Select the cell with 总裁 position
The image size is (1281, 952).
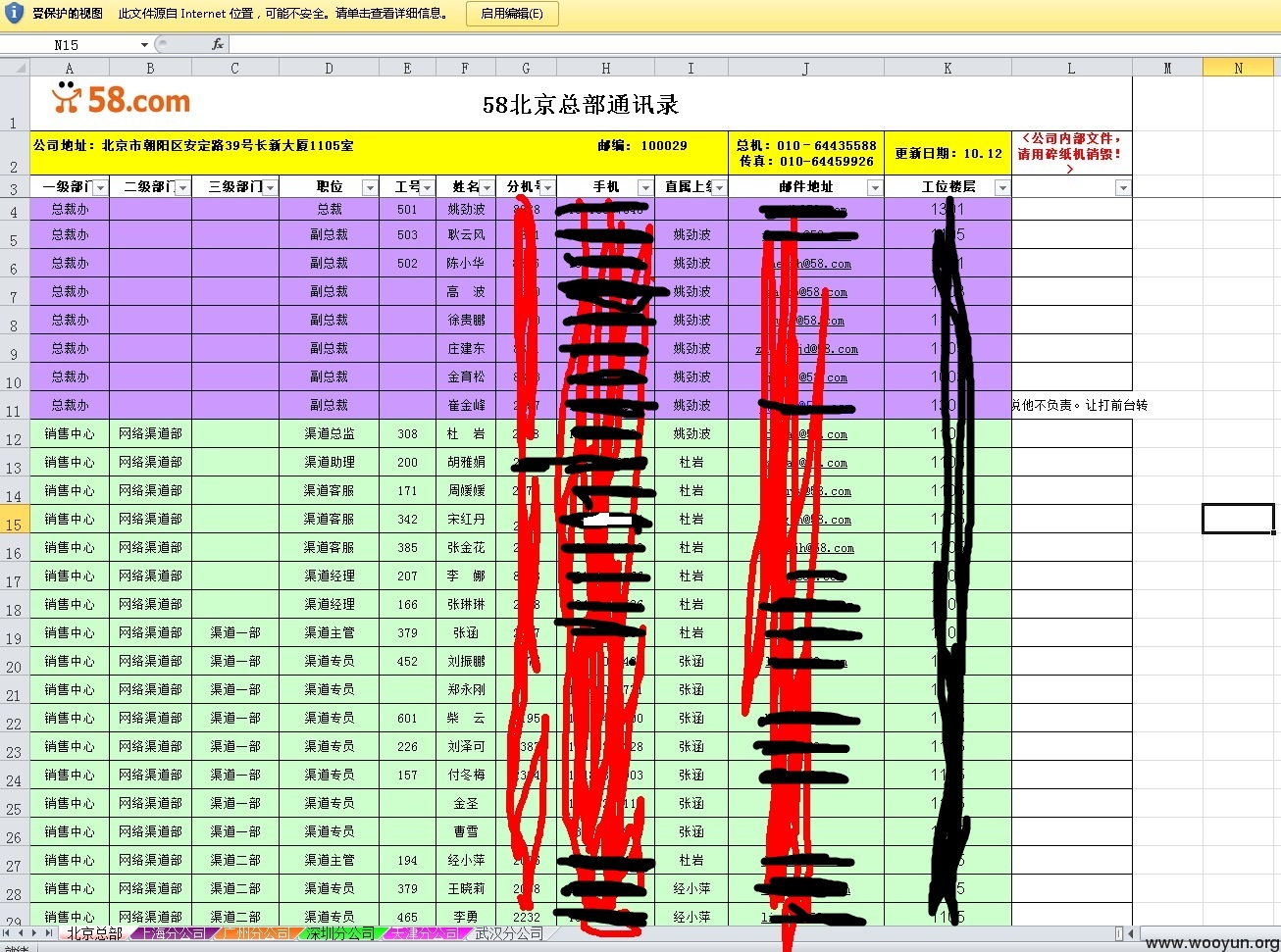[330, 209]
